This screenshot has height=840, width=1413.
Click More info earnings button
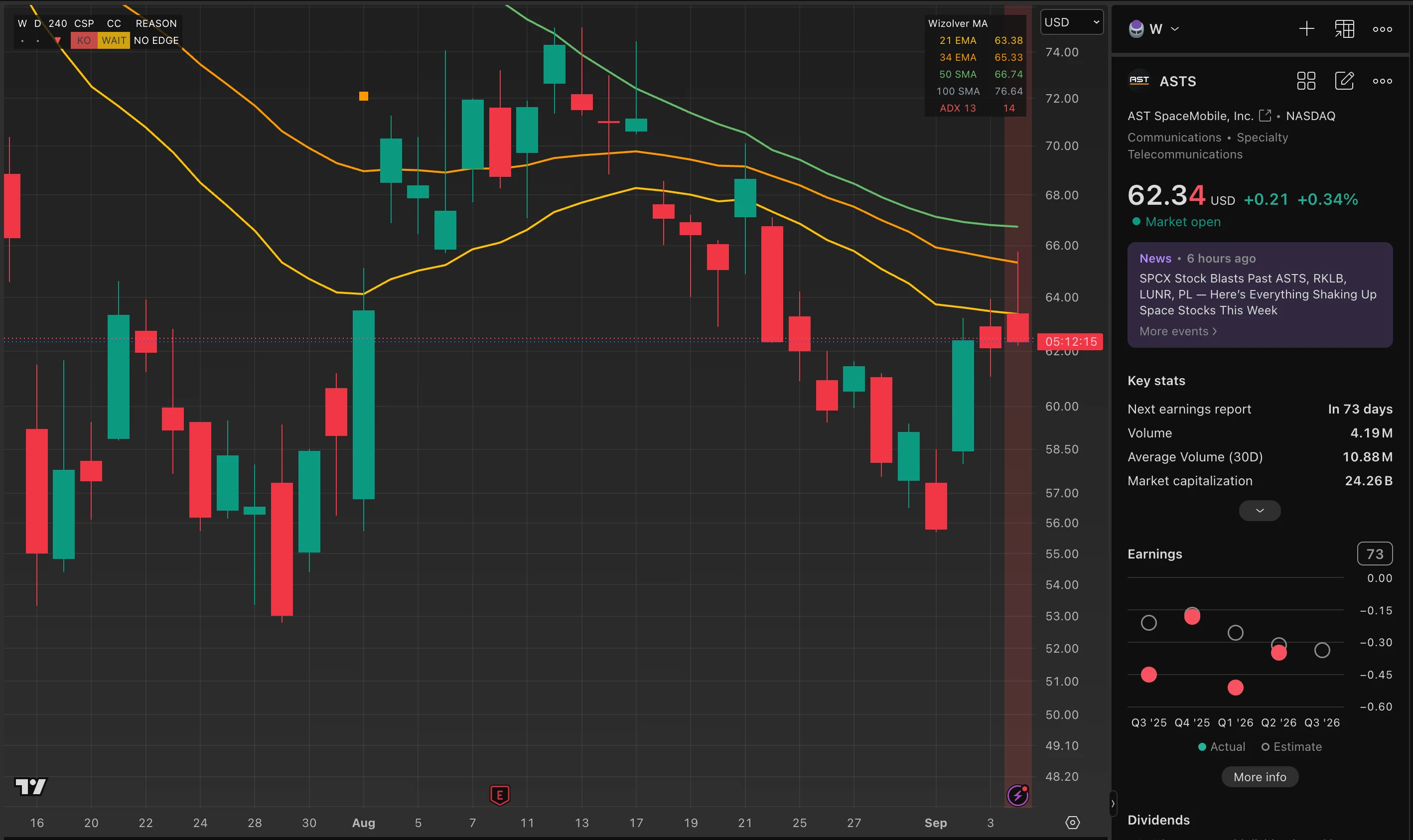(1260, 777)
